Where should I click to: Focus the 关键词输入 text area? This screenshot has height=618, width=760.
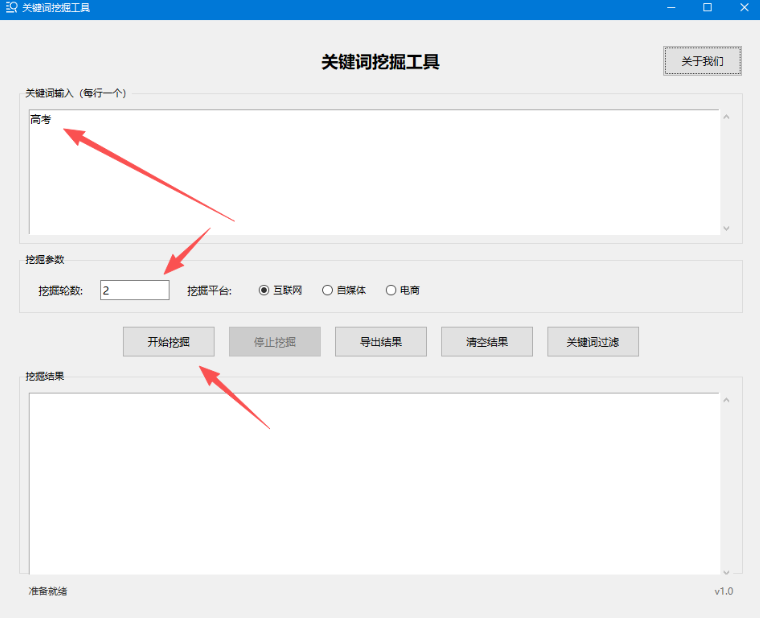(x=372, y=172)
